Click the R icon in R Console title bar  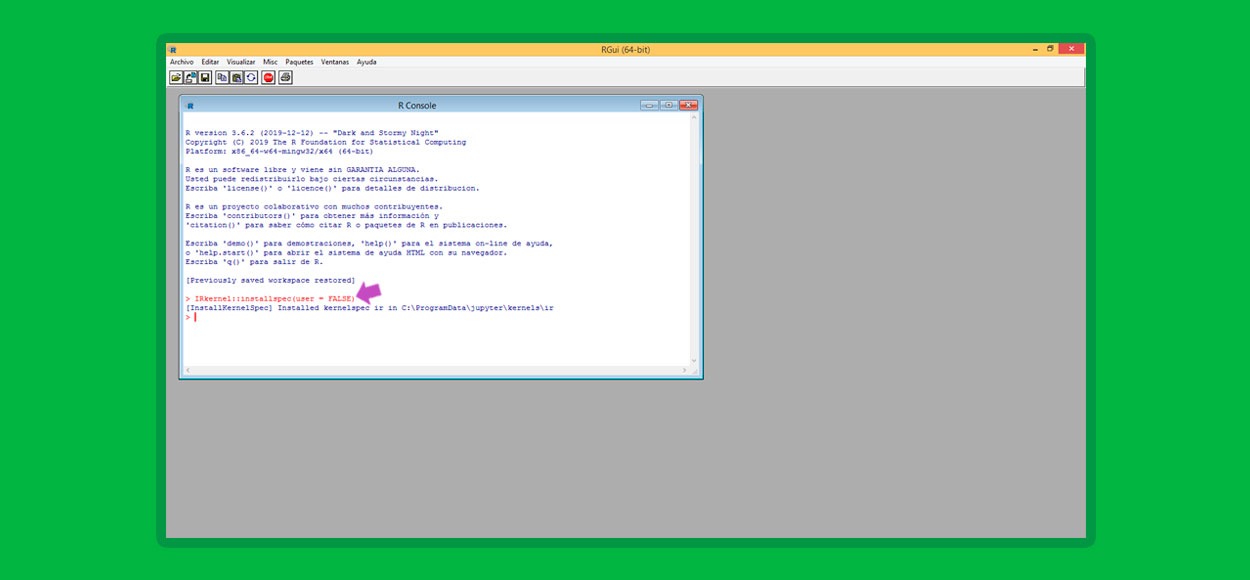(x=190, y=105)
